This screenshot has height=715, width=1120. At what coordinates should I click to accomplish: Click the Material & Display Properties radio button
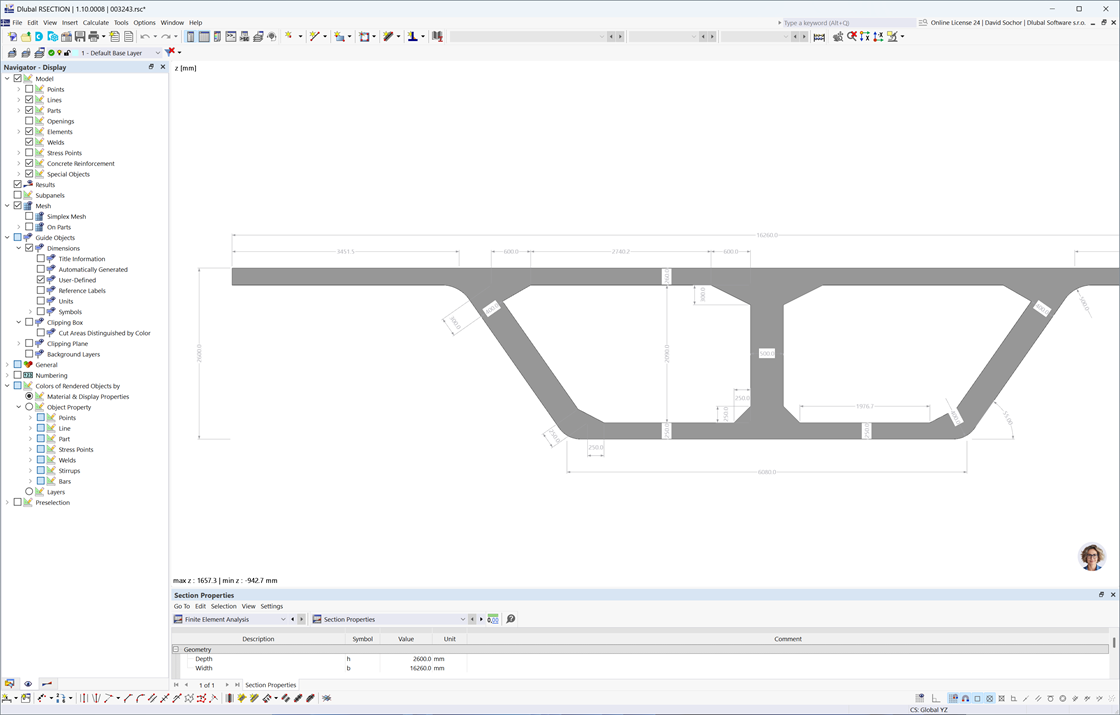27,396
